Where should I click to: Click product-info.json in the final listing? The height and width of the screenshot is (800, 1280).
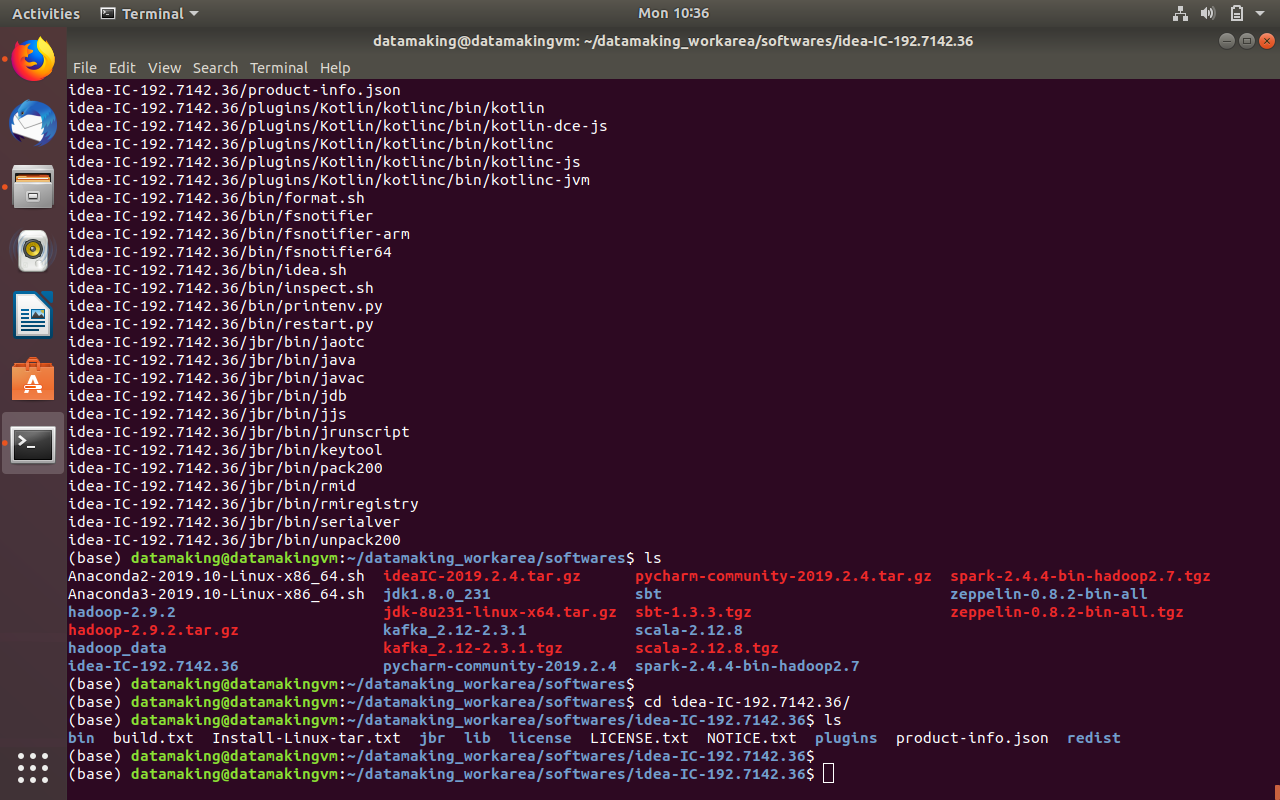pyautogui.click(x=972, y=738)
